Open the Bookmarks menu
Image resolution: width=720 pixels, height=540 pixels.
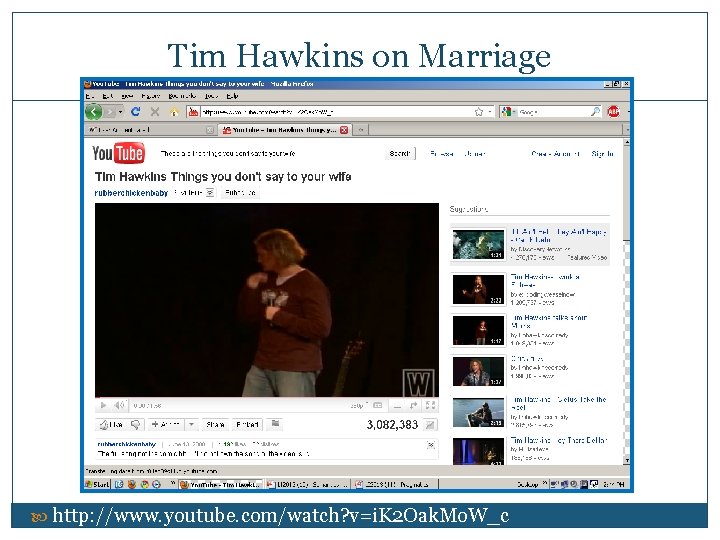point(182,96)
